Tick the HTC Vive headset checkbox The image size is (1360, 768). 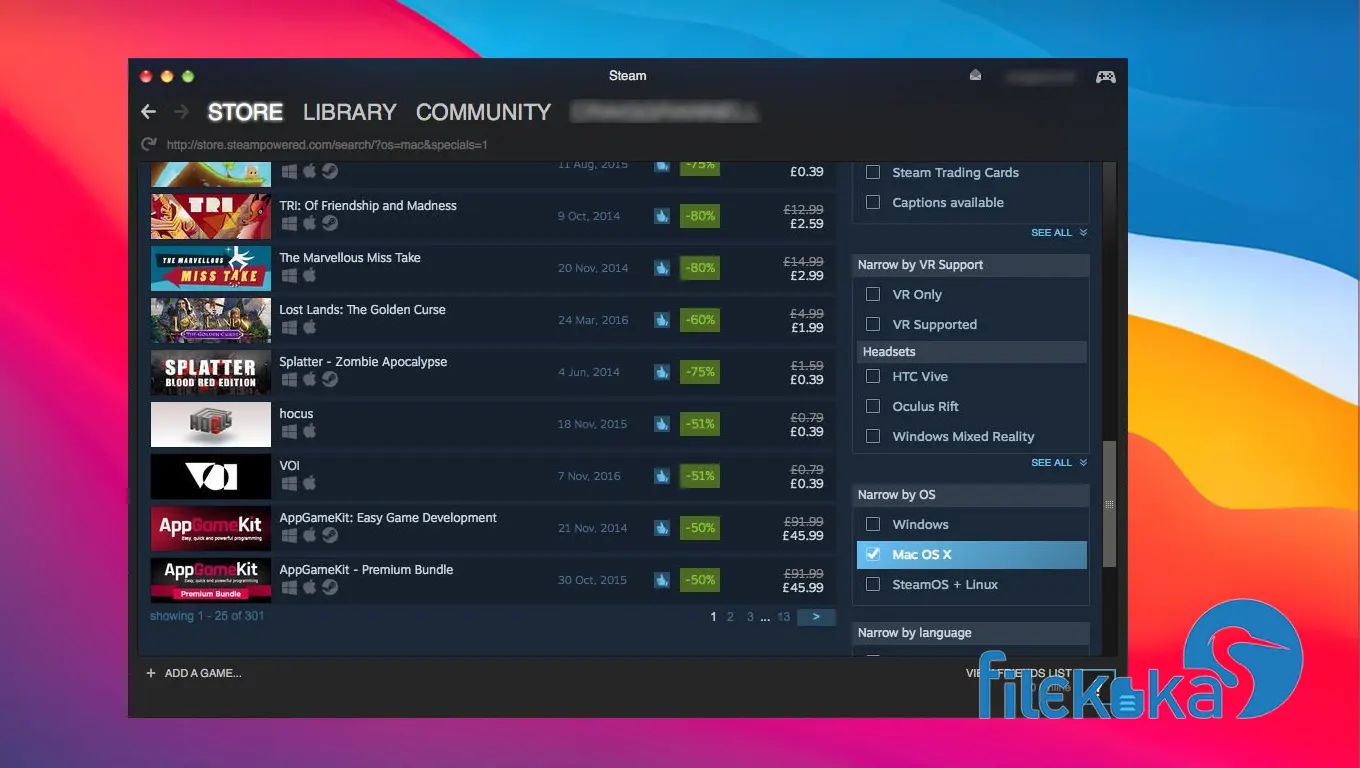coord(873,376)
